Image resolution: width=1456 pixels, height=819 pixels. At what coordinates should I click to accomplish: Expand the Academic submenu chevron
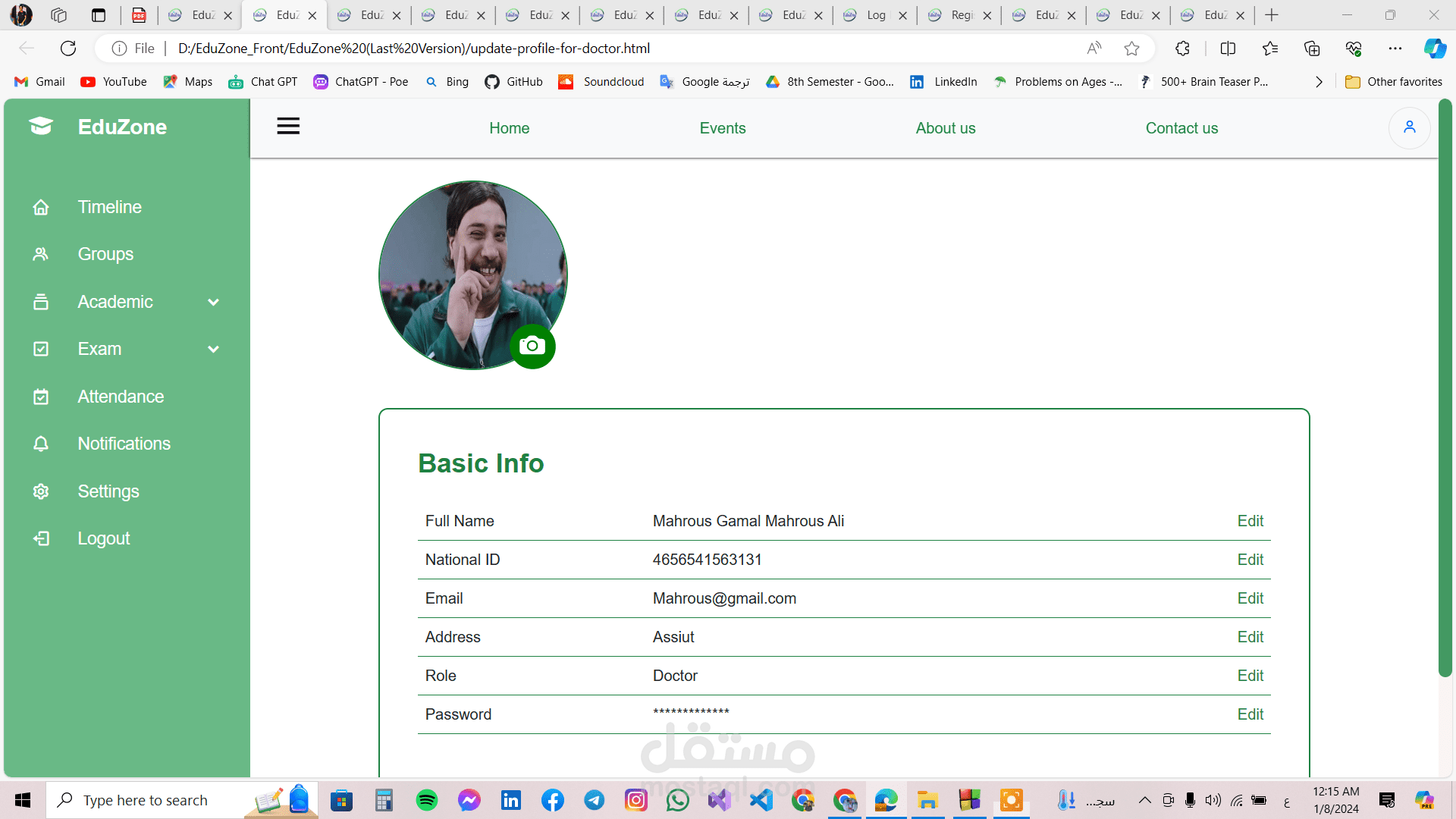tap(214, 302)
